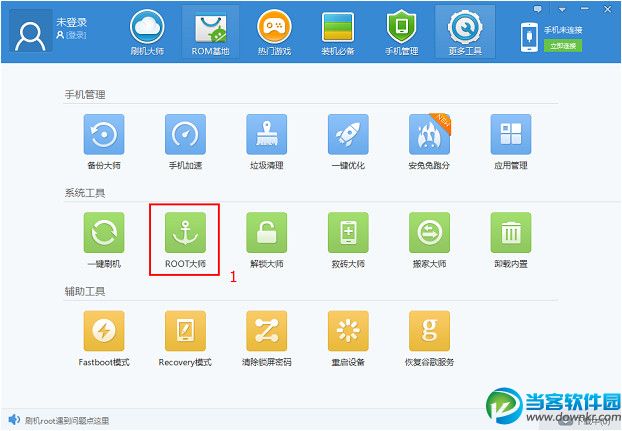Click the 立即连接 connect button
Image resolution: width=622 pixels, height=431 pixels.
563,46
